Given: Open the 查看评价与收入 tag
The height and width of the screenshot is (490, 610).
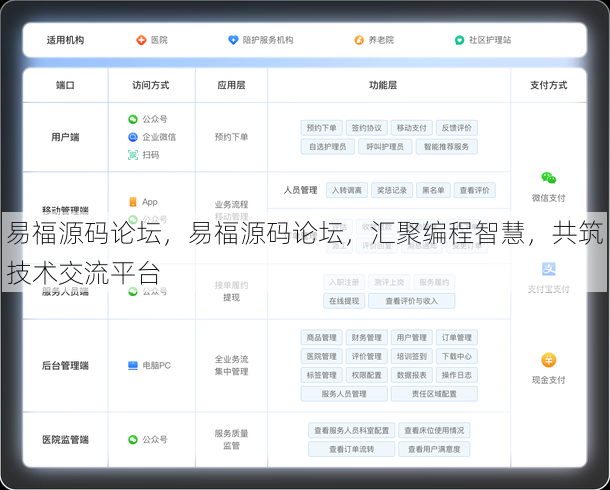Looking at the screenshot, I should click(412, 301).
